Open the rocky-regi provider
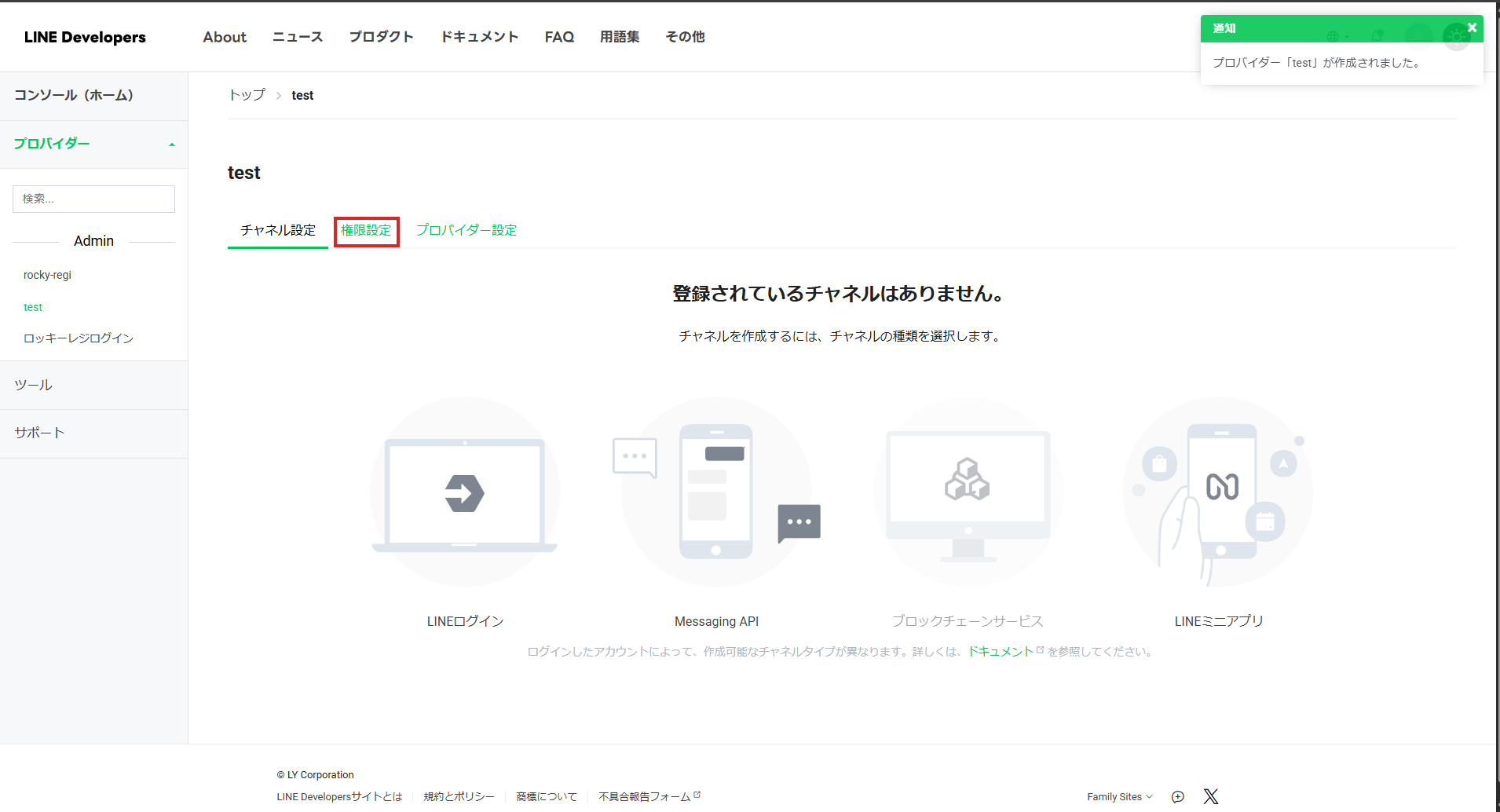Viewport: 1500px width, 812px height. coord(47,275)
